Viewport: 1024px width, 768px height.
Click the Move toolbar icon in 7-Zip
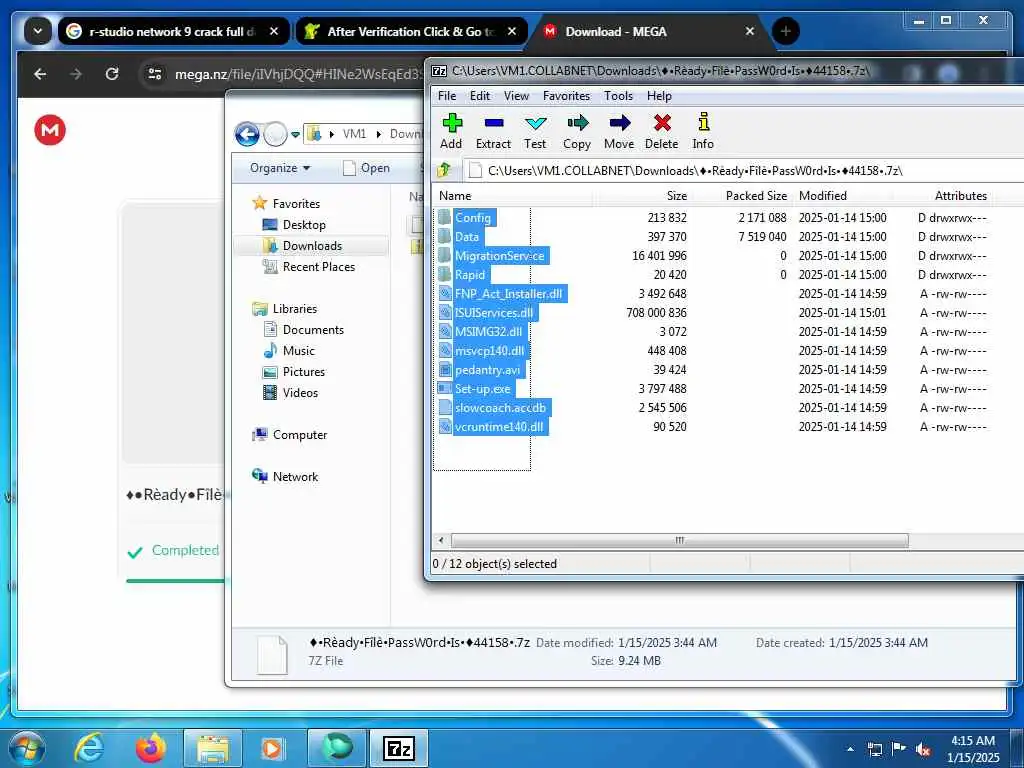coord(619,131)
